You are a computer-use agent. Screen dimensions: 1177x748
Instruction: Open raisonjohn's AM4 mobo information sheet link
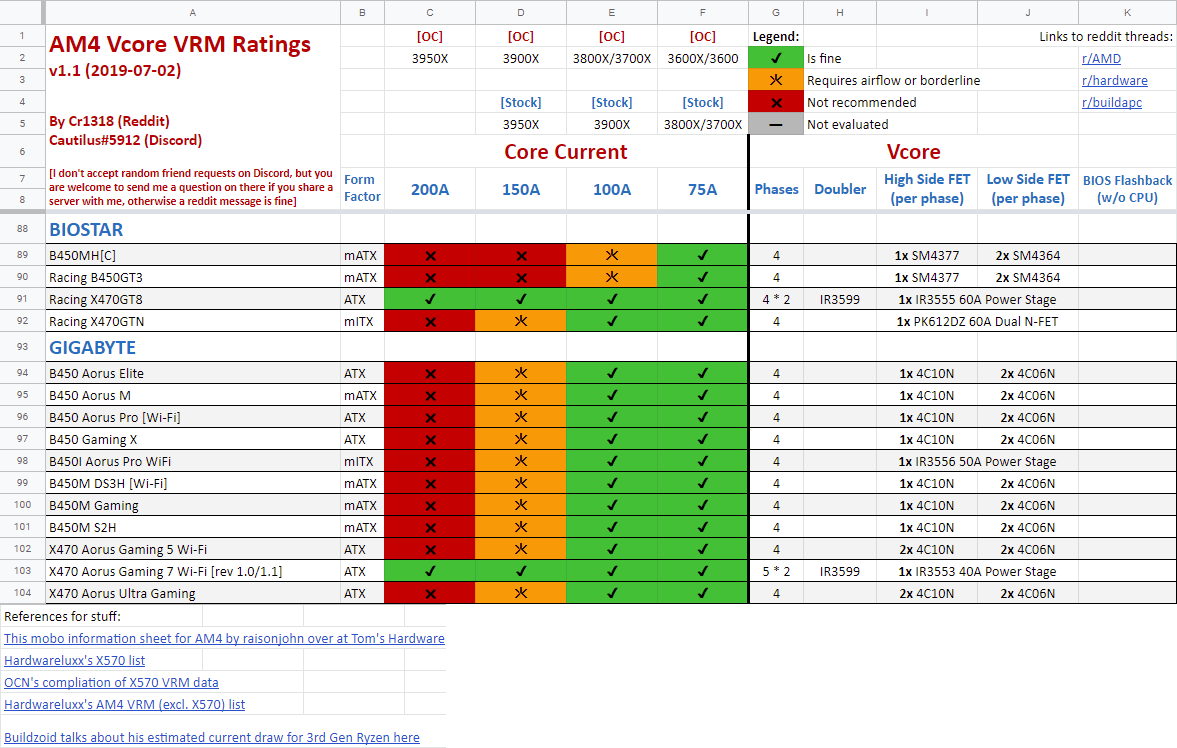click(x=224, y=638)
